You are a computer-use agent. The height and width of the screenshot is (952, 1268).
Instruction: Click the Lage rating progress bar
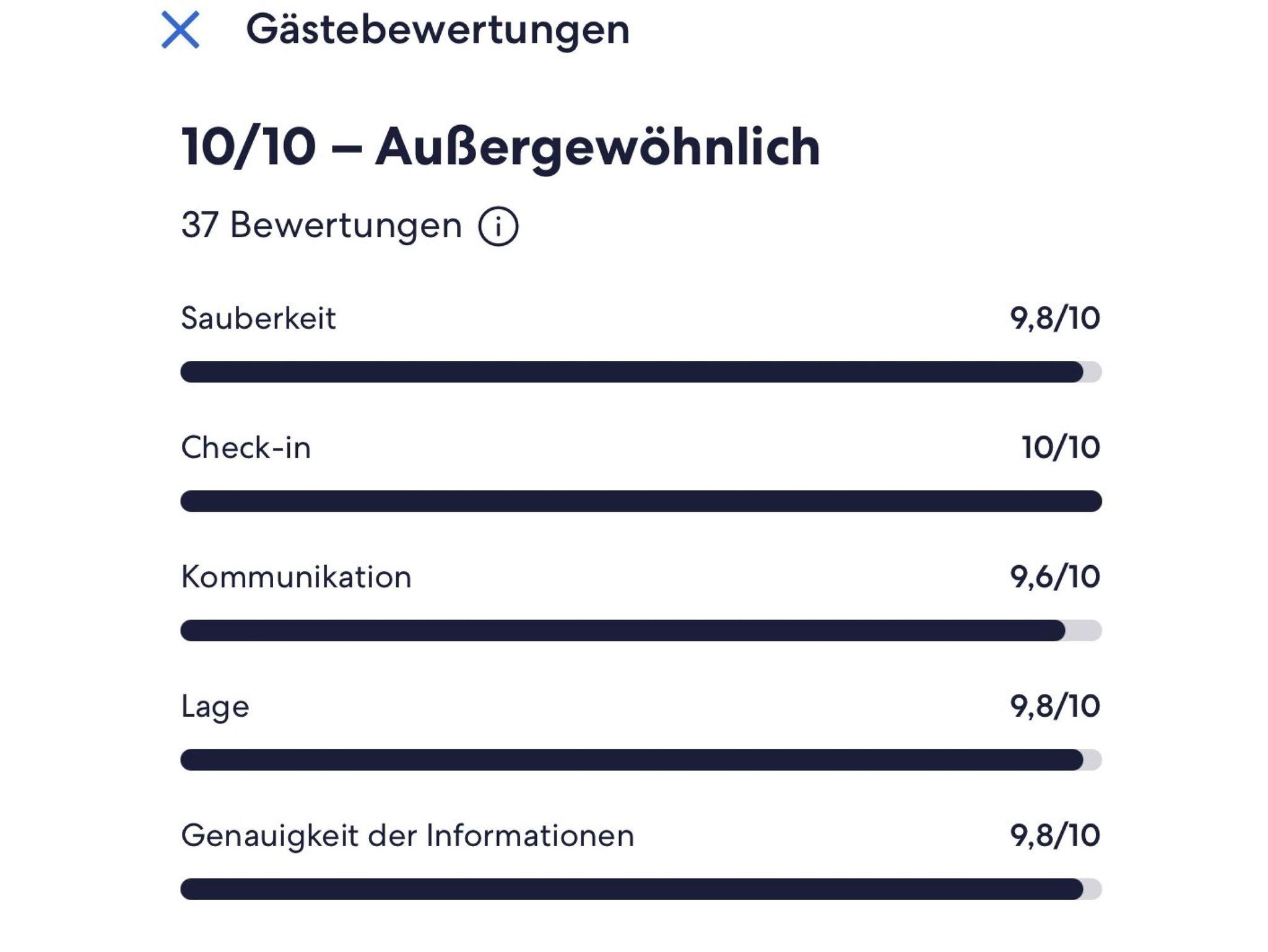(x=640, y=760)
